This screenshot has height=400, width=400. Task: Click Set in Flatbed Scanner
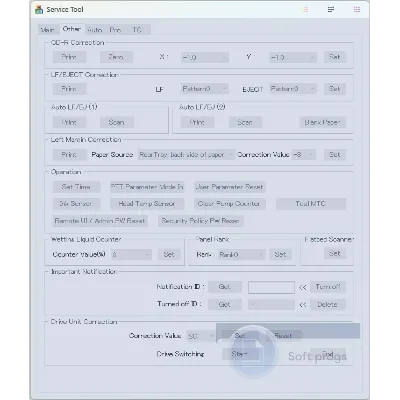tap(335, 253)
